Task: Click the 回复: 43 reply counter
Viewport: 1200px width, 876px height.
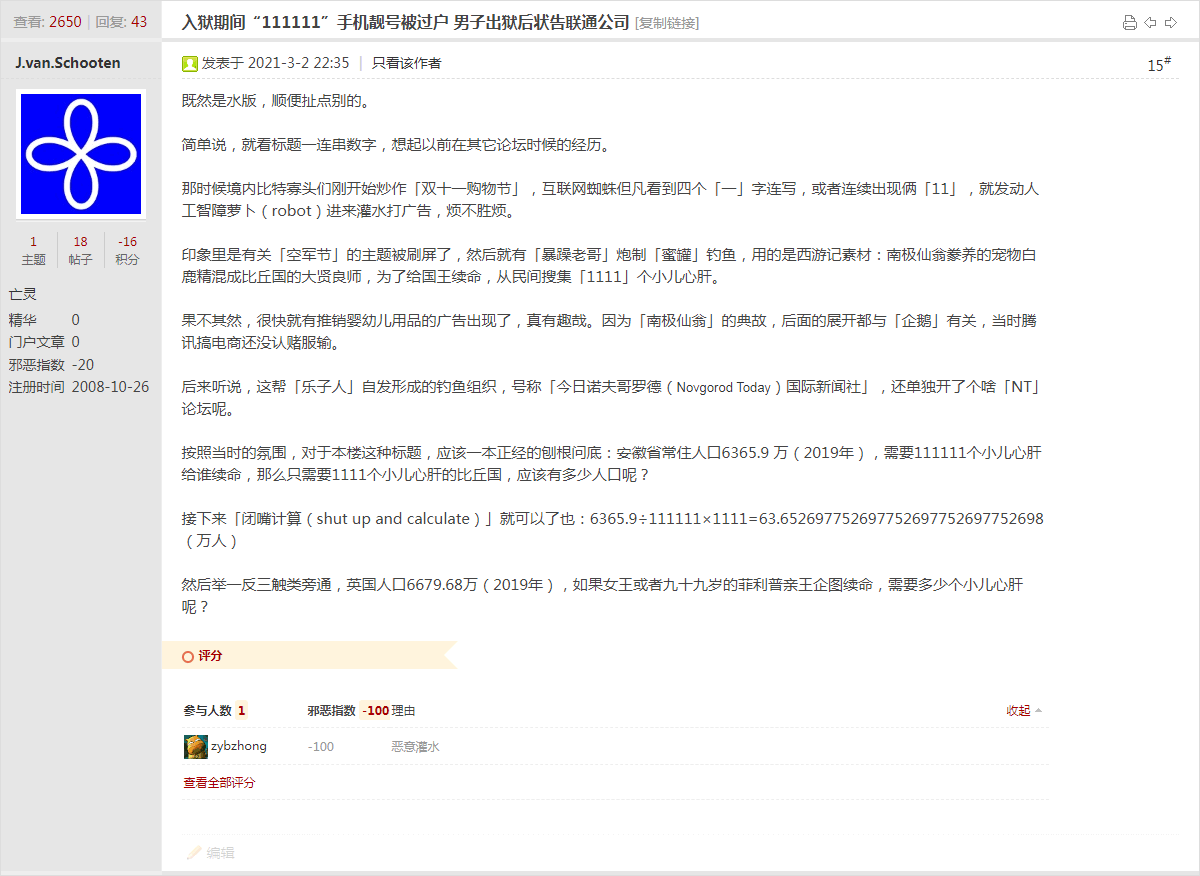Action: pyautogui.click(x=121, y=22)
